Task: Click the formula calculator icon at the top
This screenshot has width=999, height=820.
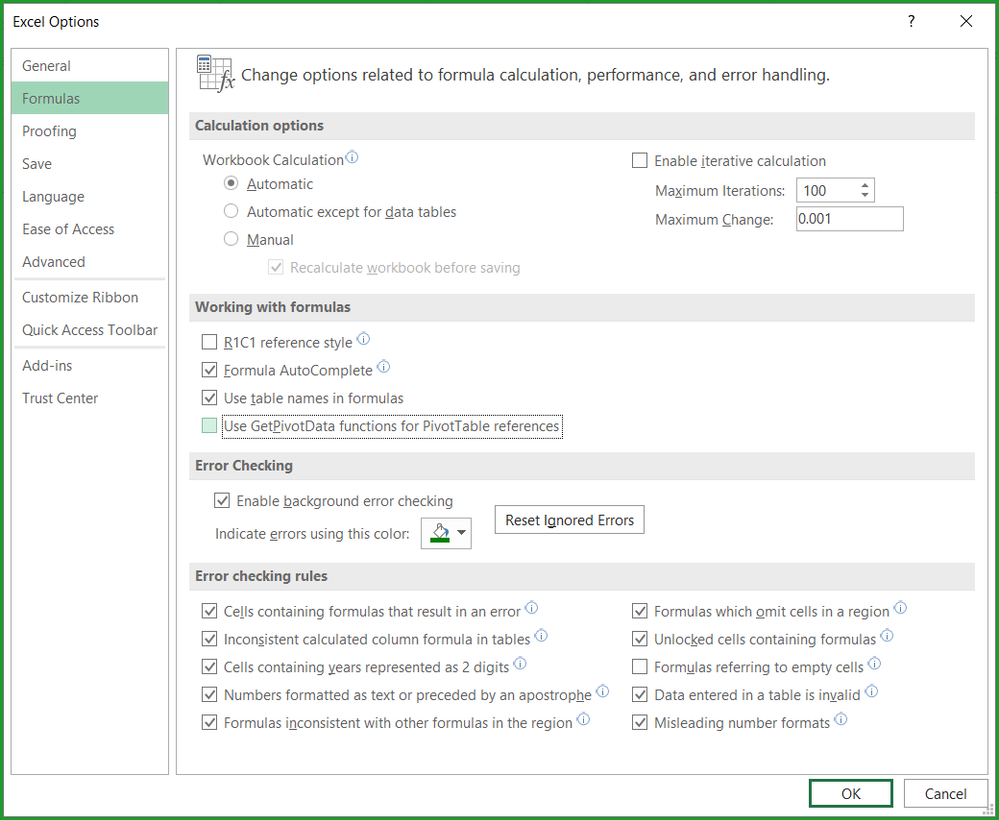Action: (x=215, y=74)
